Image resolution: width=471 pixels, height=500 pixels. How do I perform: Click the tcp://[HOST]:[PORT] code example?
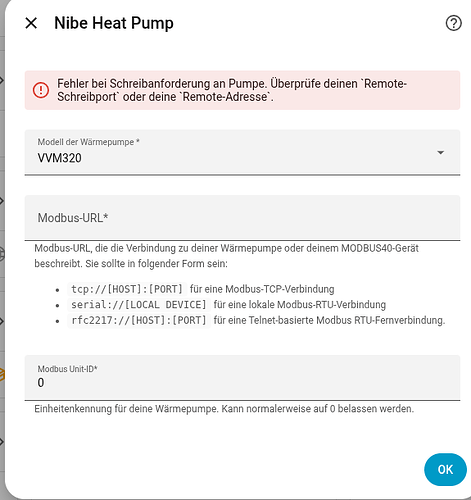[127, 289]
